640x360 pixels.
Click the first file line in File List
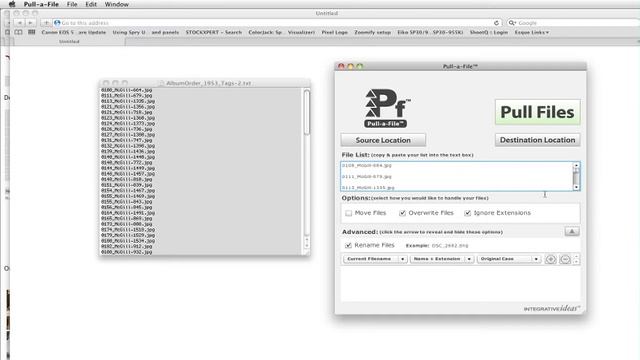click(x=367, y=166)
